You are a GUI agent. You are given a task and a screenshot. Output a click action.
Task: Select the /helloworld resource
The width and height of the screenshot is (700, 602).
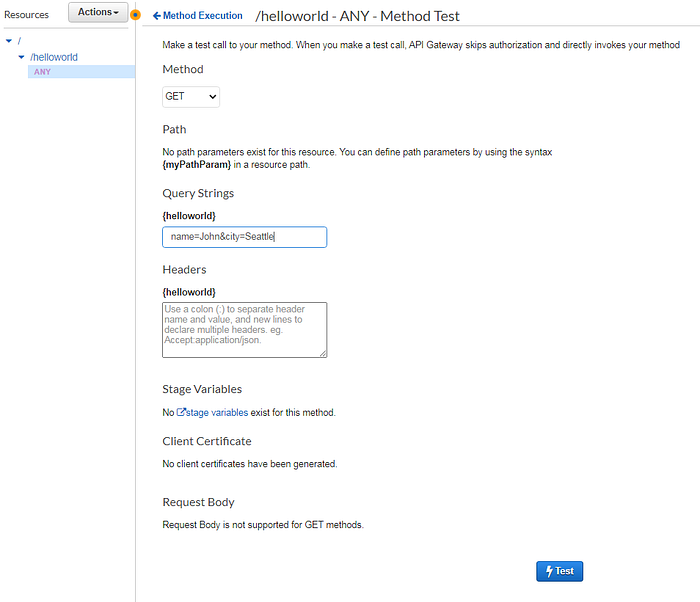point(54,57)
